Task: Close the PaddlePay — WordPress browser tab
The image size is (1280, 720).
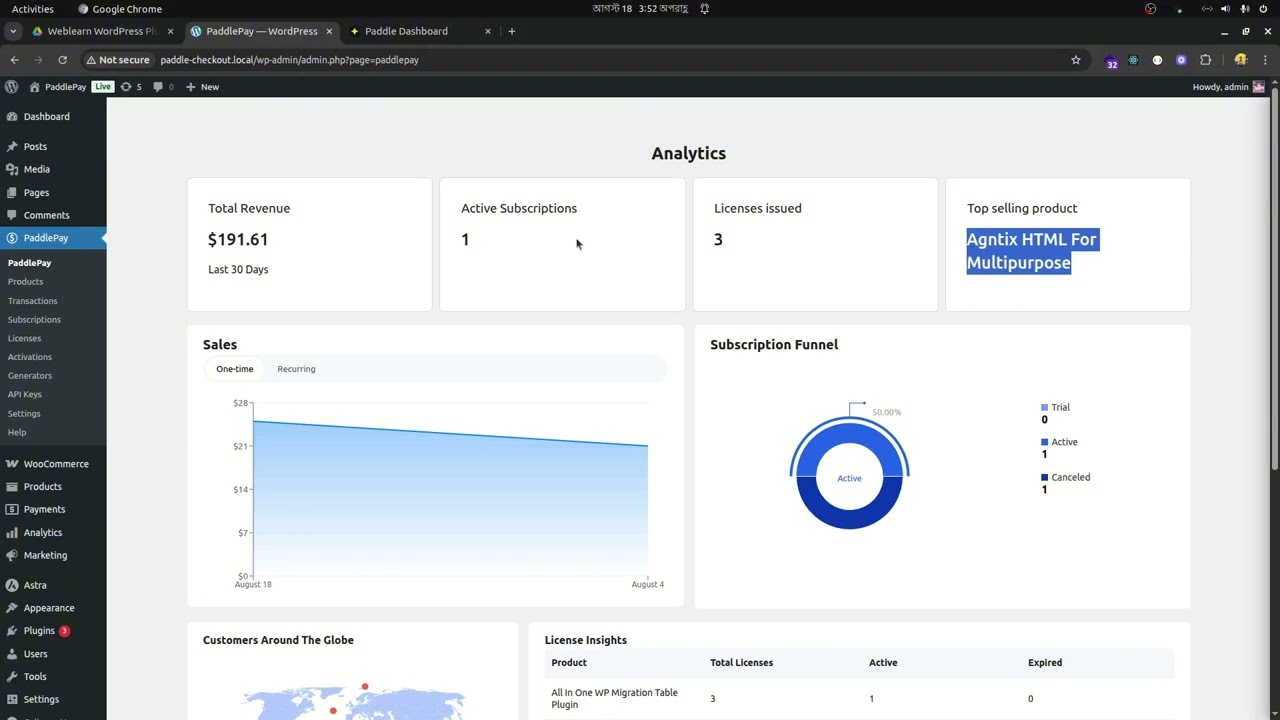Action: tap(329, 31)
